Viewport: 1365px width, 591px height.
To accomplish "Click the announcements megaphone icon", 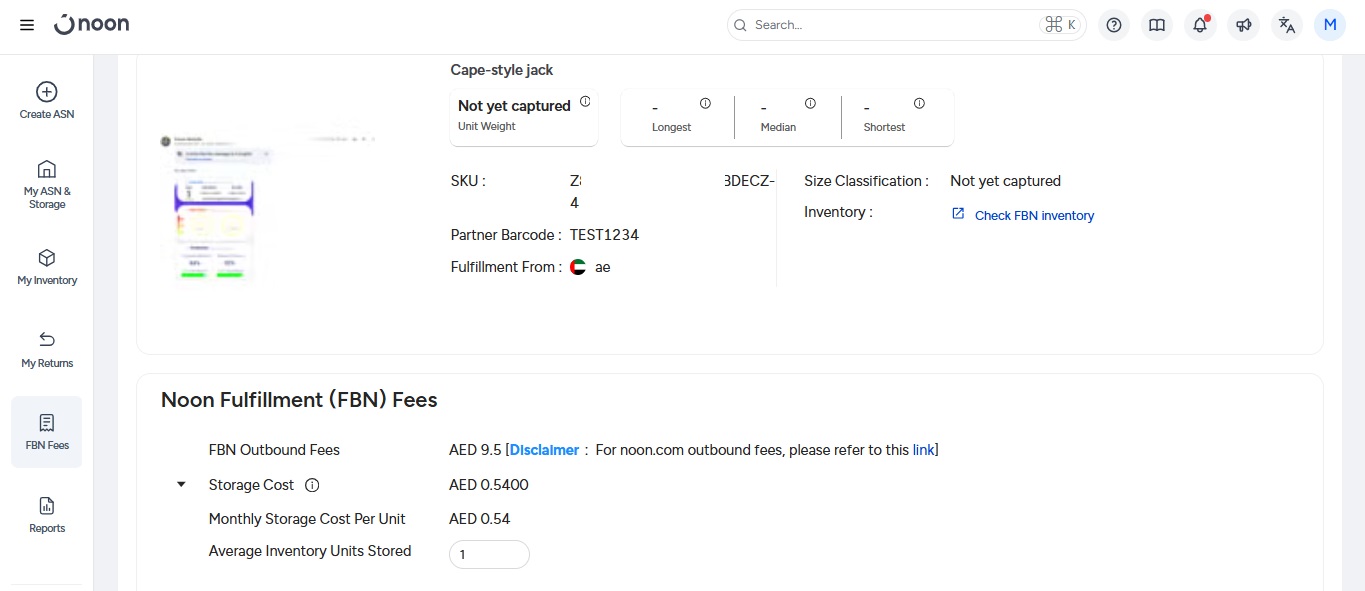I will coord(1243,25).
